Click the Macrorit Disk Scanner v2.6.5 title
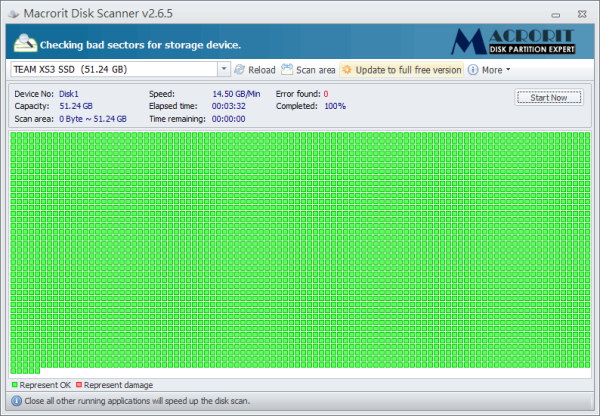The height and width of the screenshot is (416, 600). pos(98,14)
